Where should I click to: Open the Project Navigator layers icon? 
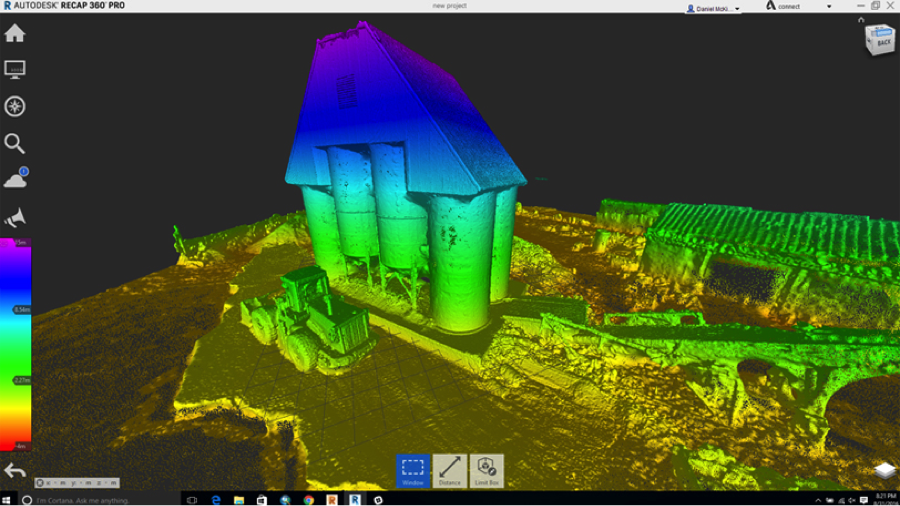884,470
